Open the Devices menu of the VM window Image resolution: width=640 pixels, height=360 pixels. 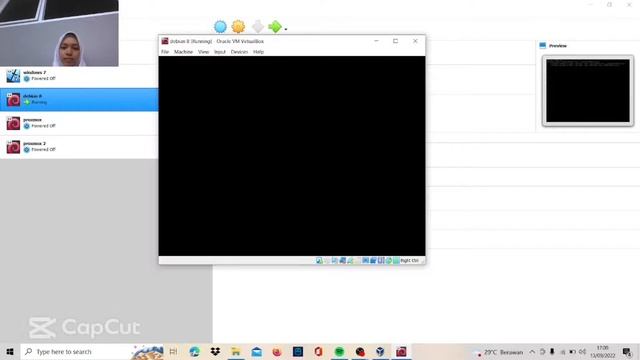[239, 52]
